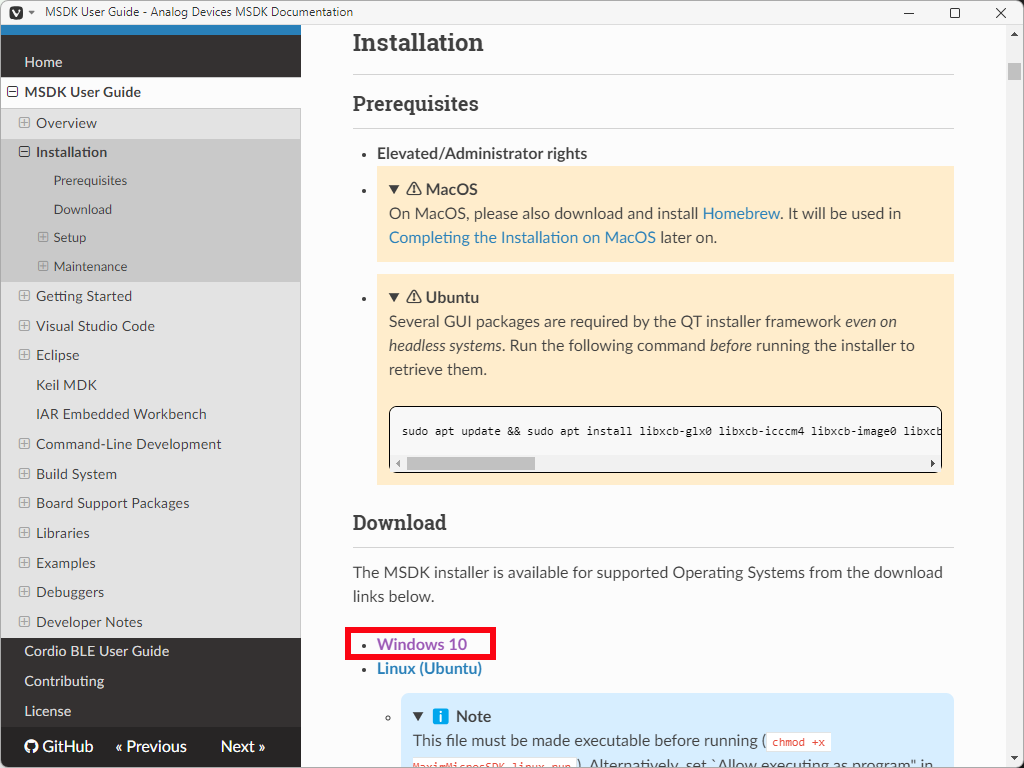Click the MacOS warning triangle icon
This screenshot has width=1024, height=768.
tap(414, 189)
